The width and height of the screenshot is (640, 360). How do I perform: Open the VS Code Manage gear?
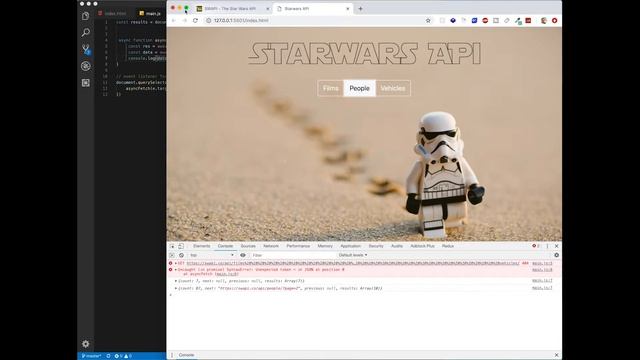(85, 344)
